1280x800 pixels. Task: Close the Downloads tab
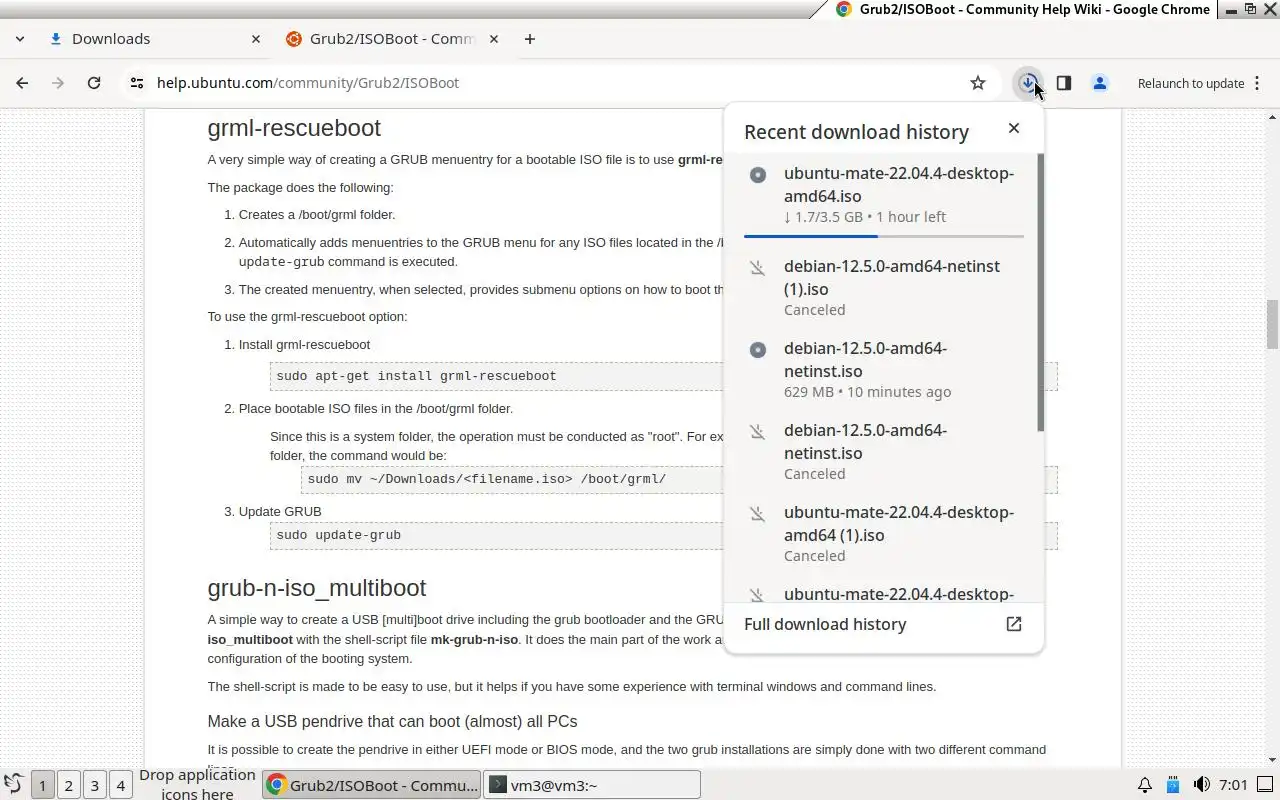coord(256,39)
